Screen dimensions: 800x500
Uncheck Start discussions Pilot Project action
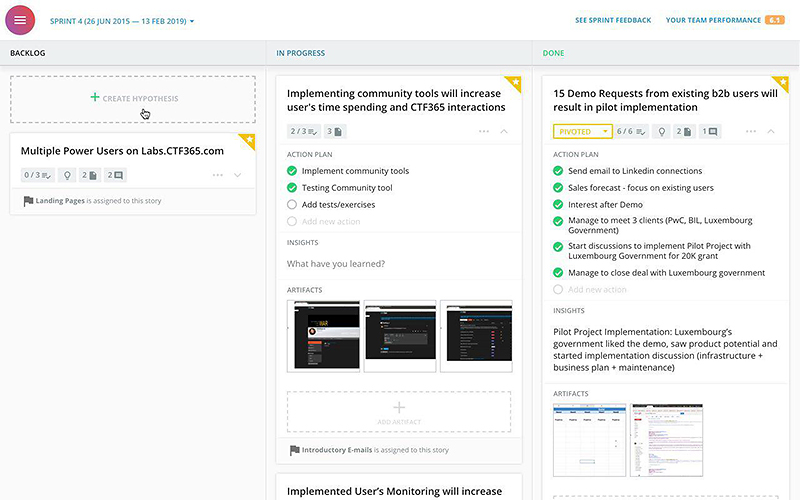[558, 247]
